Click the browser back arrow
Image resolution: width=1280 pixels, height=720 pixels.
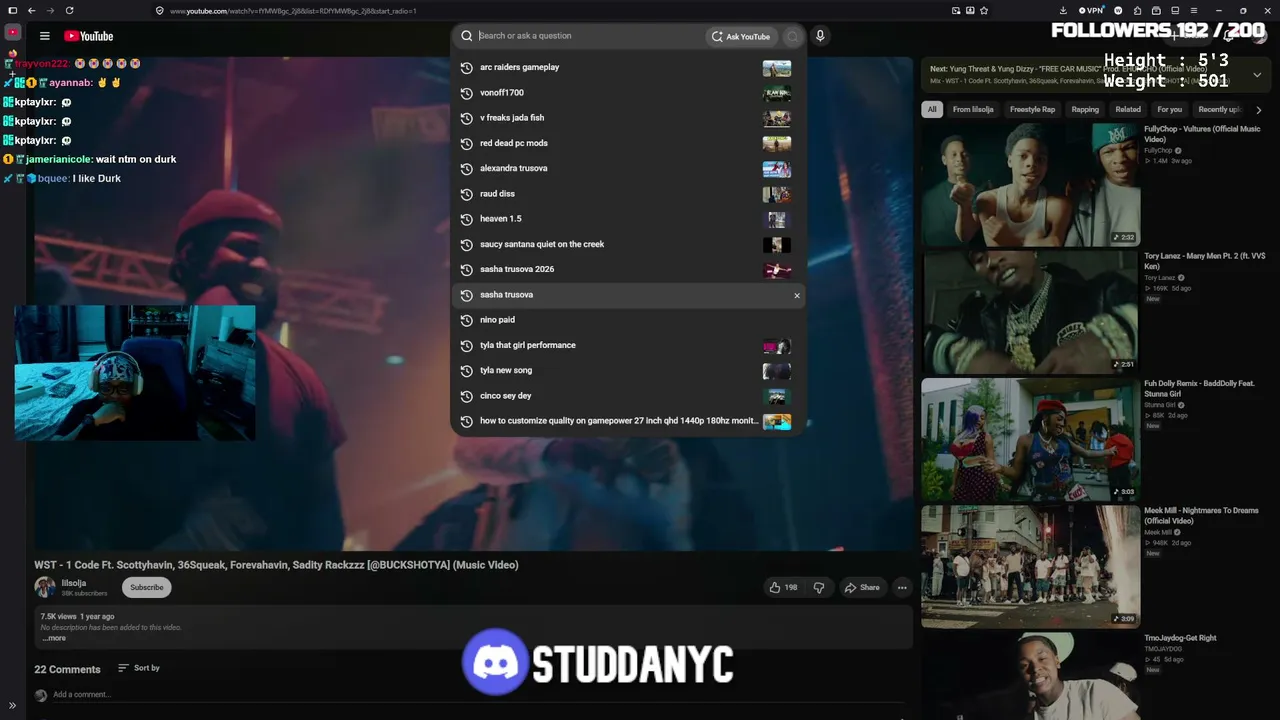[31, 11]
